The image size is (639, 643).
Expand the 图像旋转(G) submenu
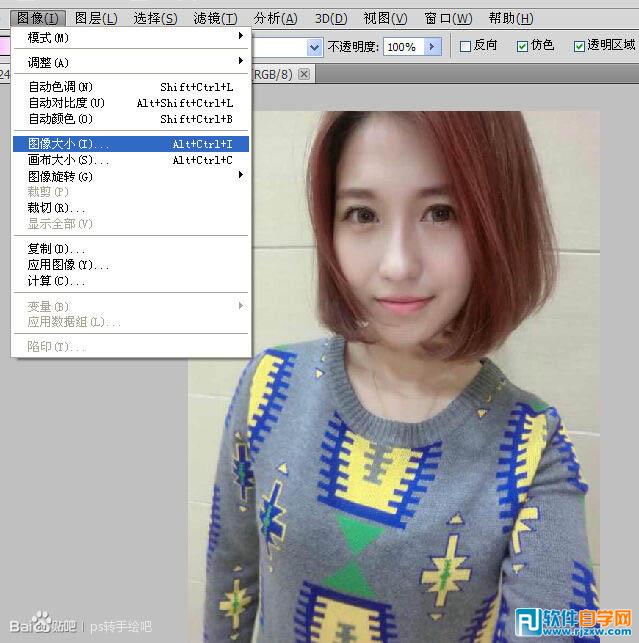pos(131,176)
